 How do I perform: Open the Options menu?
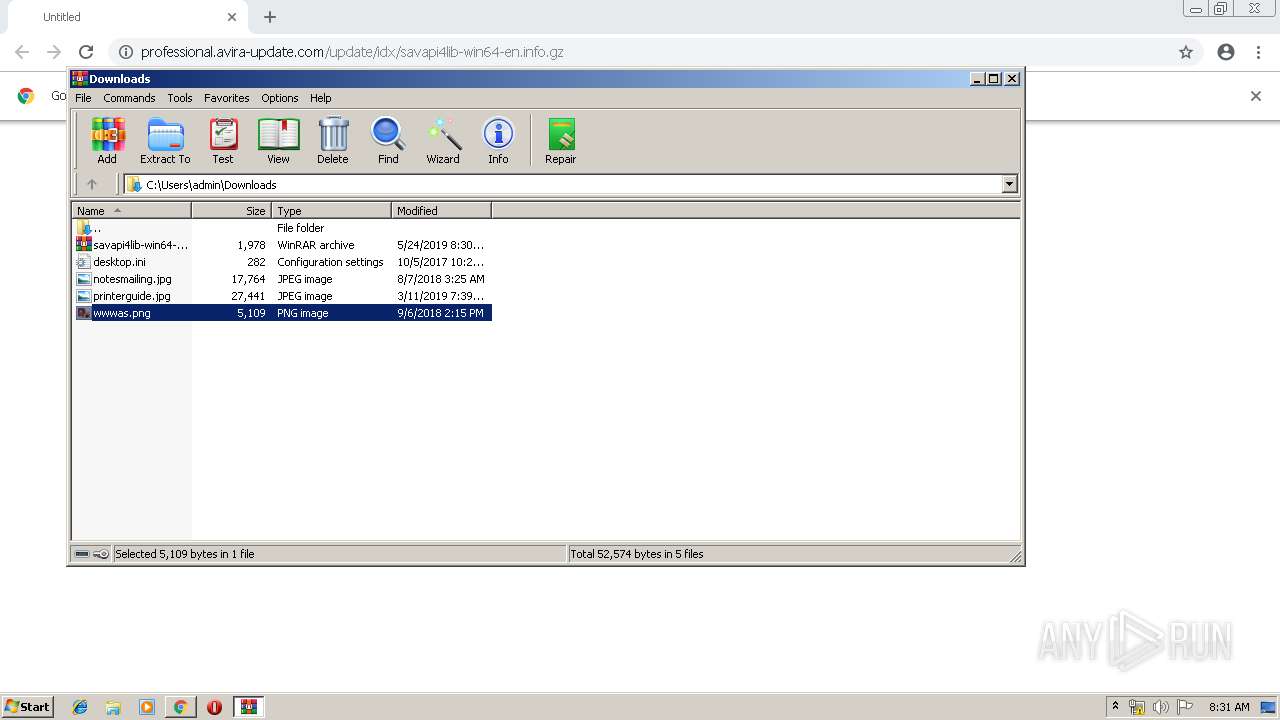click(280, 98)
